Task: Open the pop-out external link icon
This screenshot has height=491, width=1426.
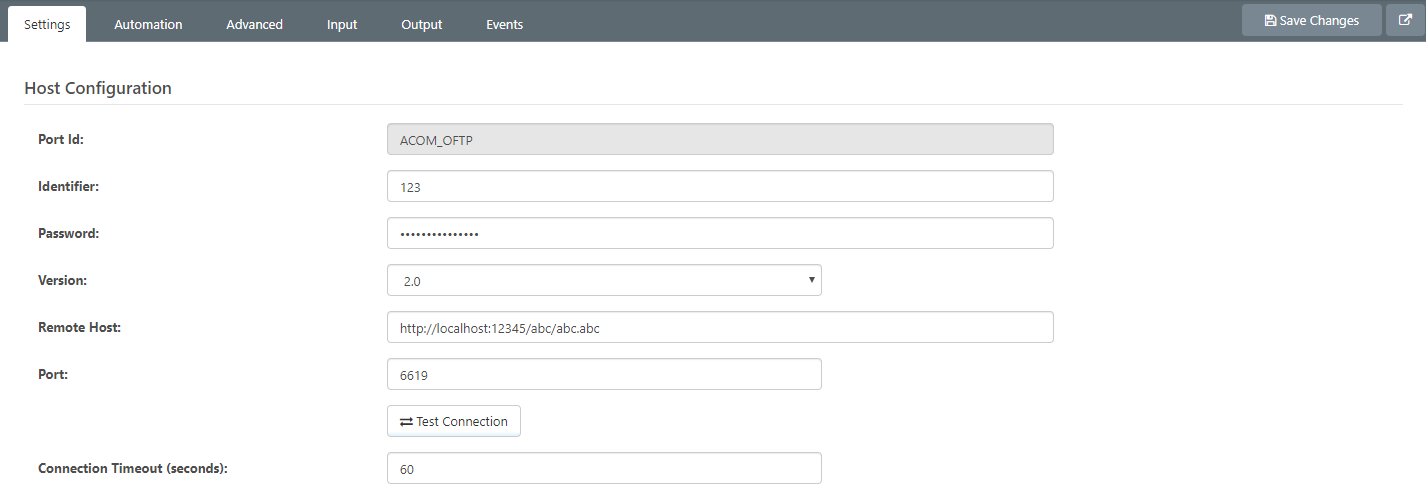Action: click(1404, 20)
